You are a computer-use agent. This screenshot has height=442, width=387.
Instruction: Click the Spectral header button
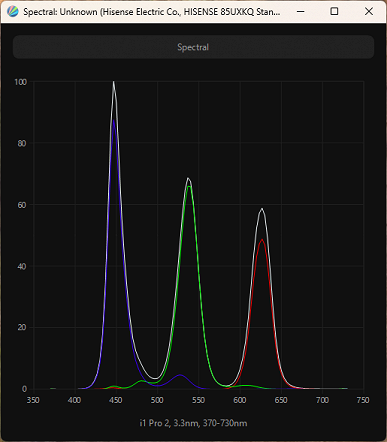coord(193,47)
